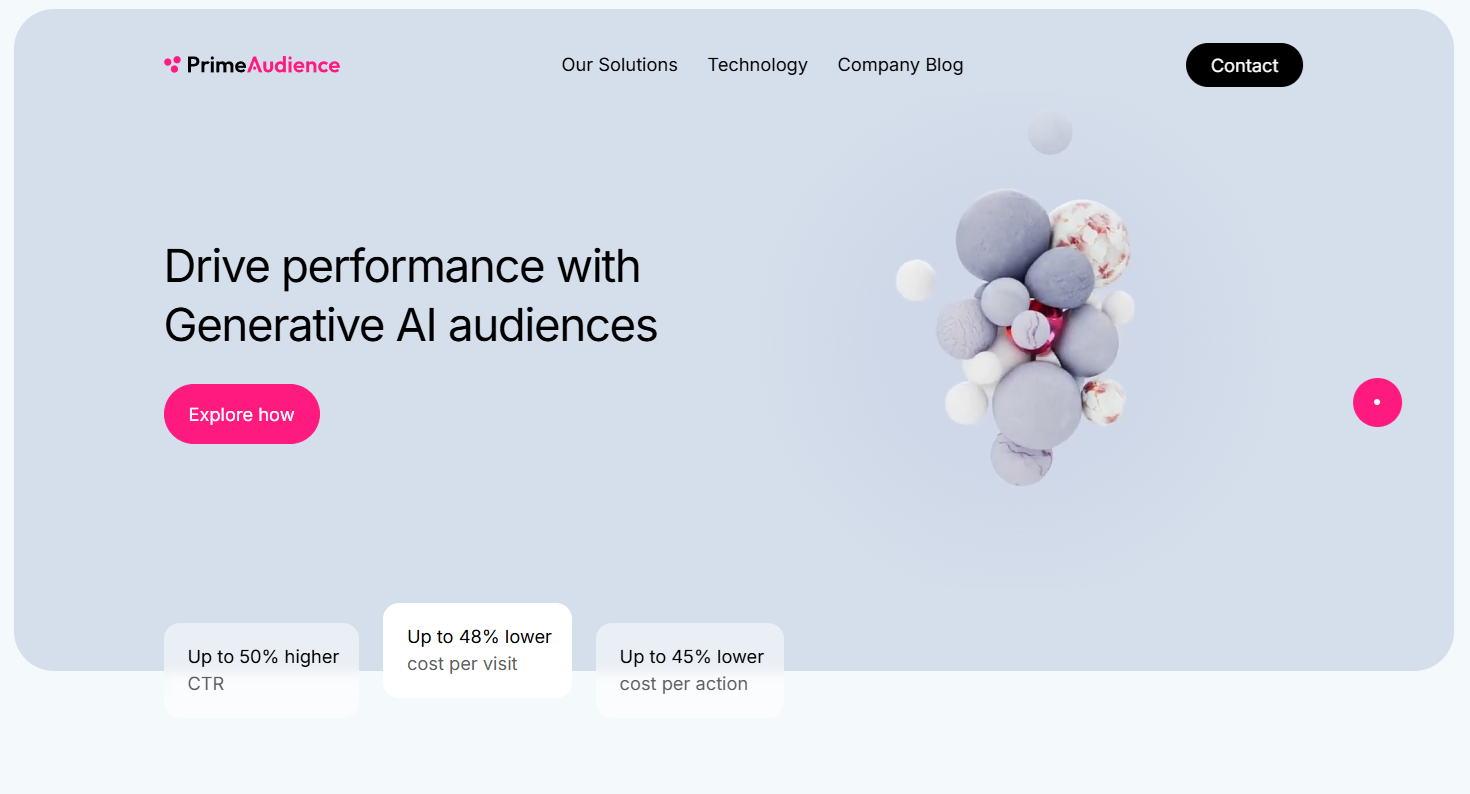Open the Company Blog nav link
The height and width of the screenshot is (794, 1470).
click(900, 65)
